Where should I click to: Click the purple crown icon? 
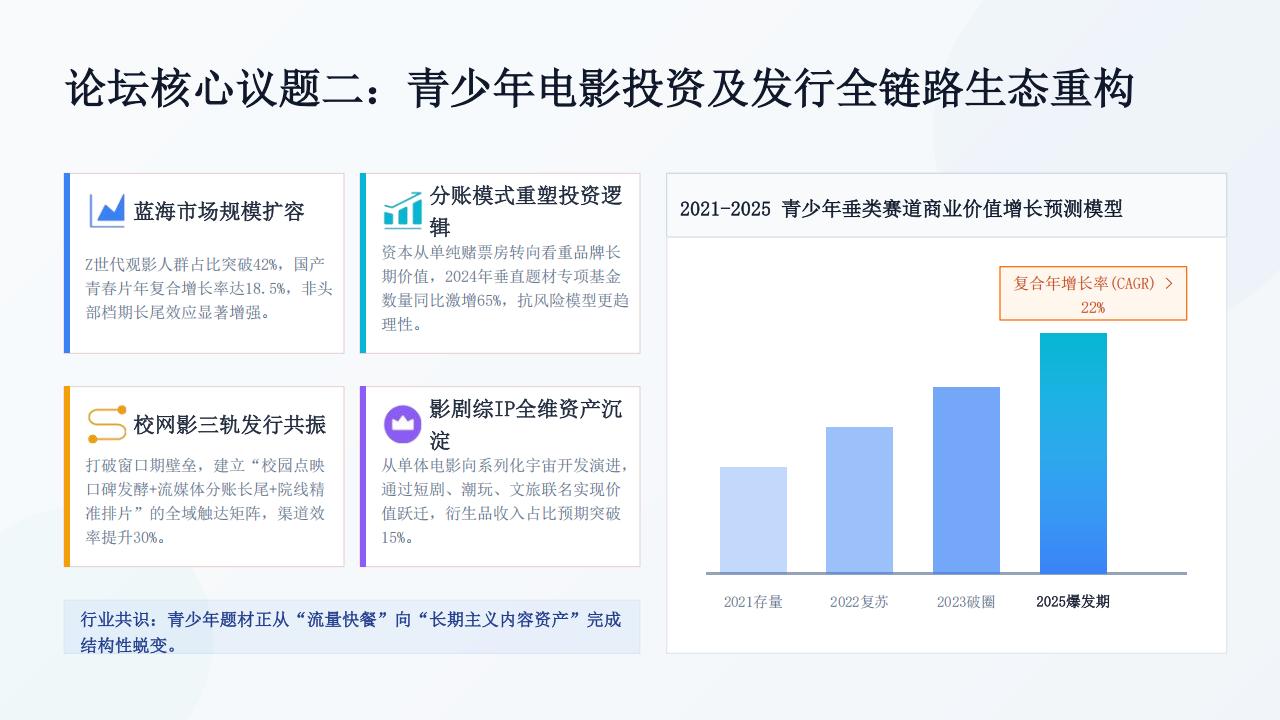click(x=402, y=424)
